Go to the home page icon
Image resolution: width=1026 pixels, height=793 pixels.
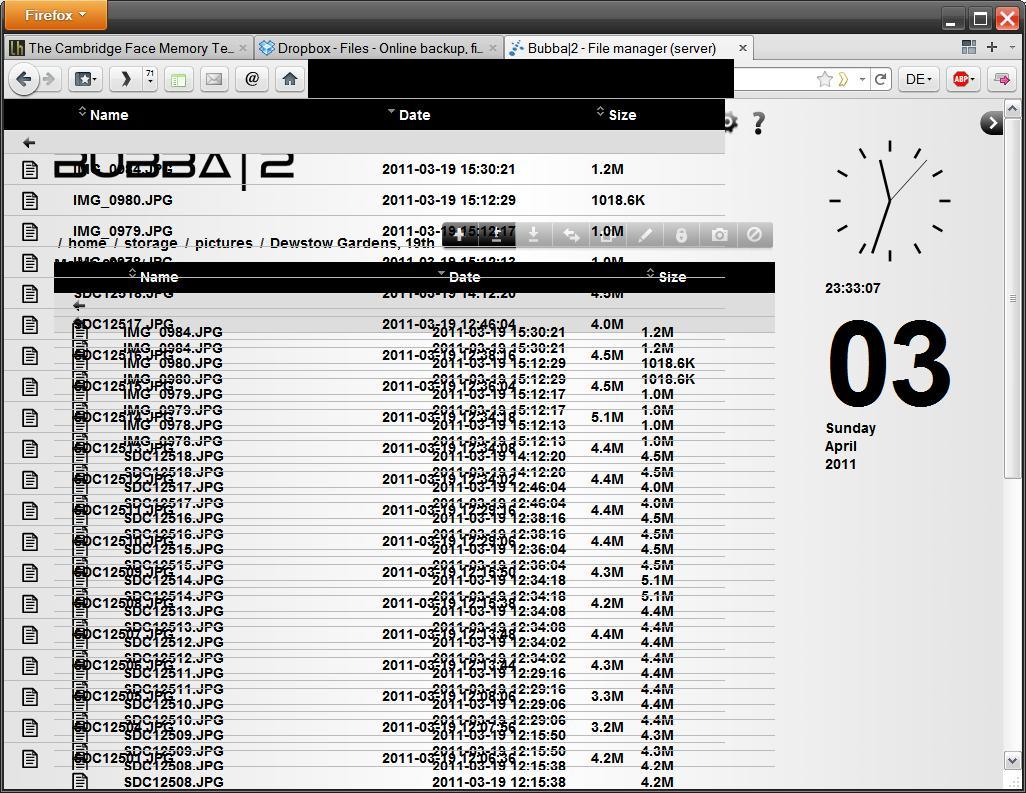(290, 79)
